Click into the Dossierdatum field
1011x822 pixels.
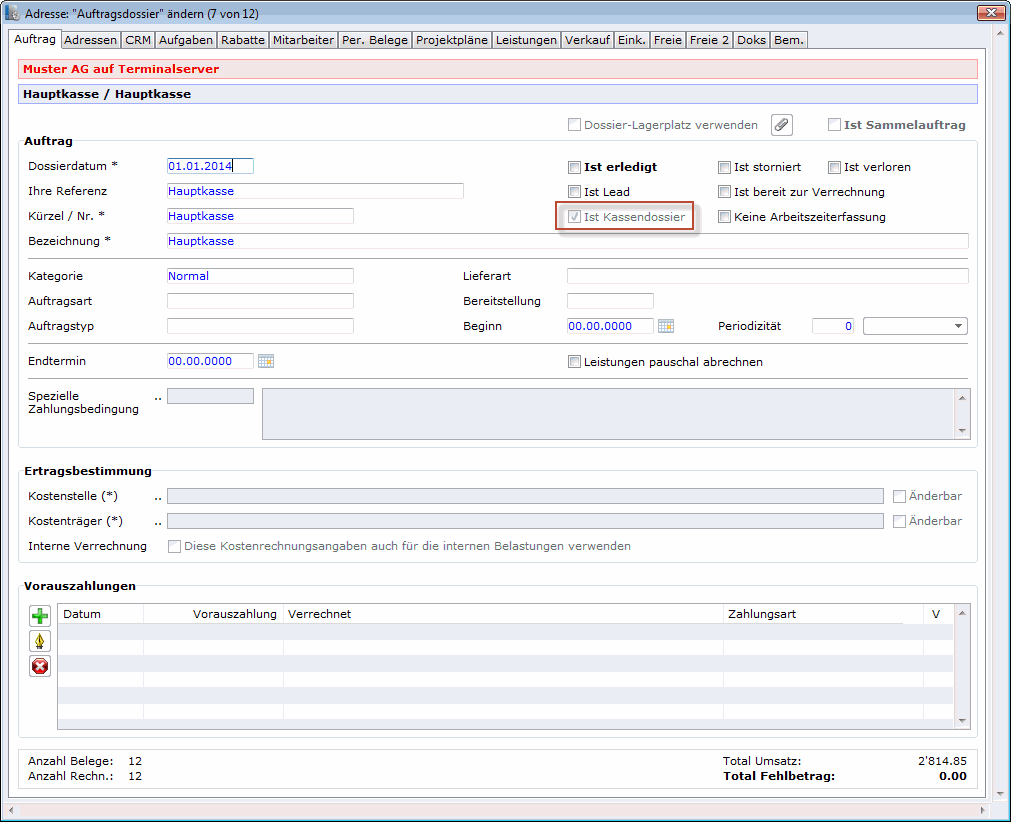(210, 166)
